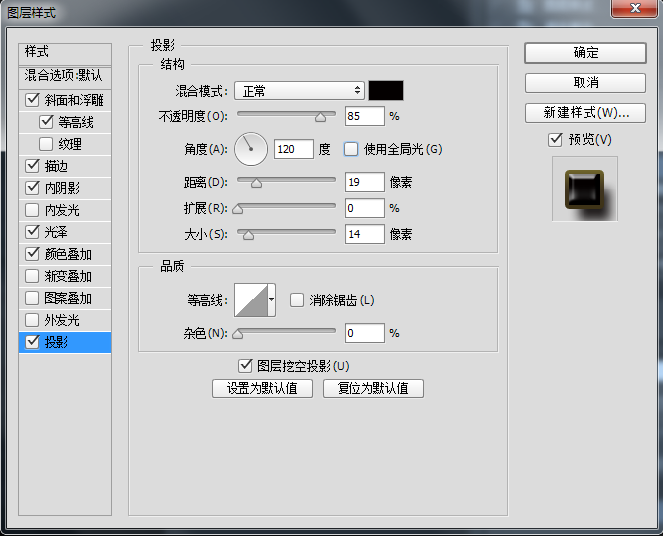Click the 扩展 input field
The width and height of the screenshot is (663, 536).
(364, 208)
